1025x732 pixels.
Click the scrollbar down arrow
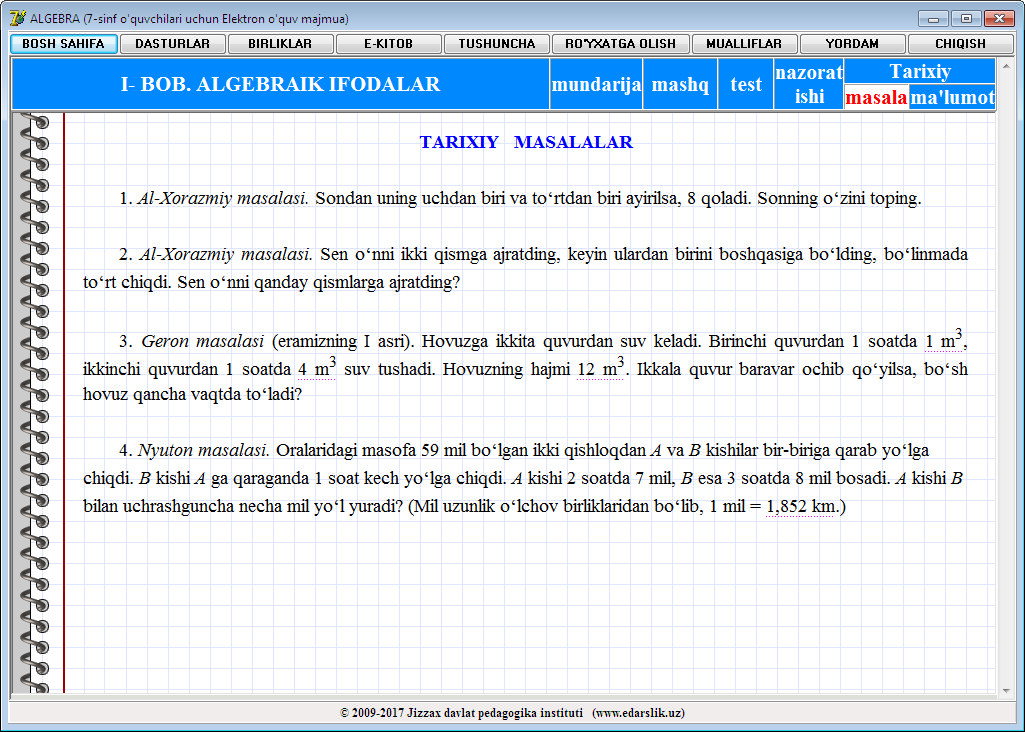1008,688
